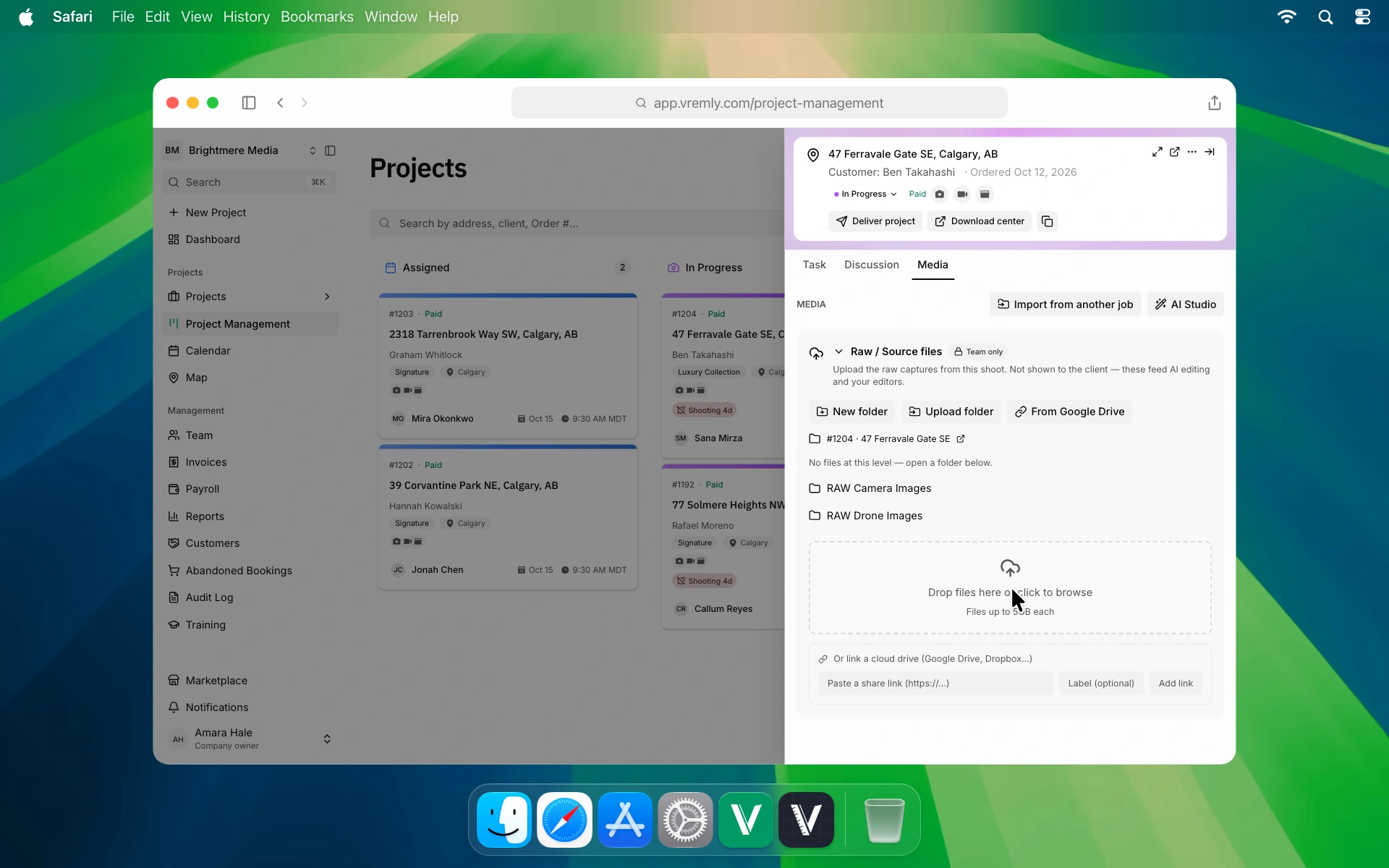Expand the Projects sidebar submenu chevron
Viewport: 1389px width, 868px height.
tap(327, 297)
